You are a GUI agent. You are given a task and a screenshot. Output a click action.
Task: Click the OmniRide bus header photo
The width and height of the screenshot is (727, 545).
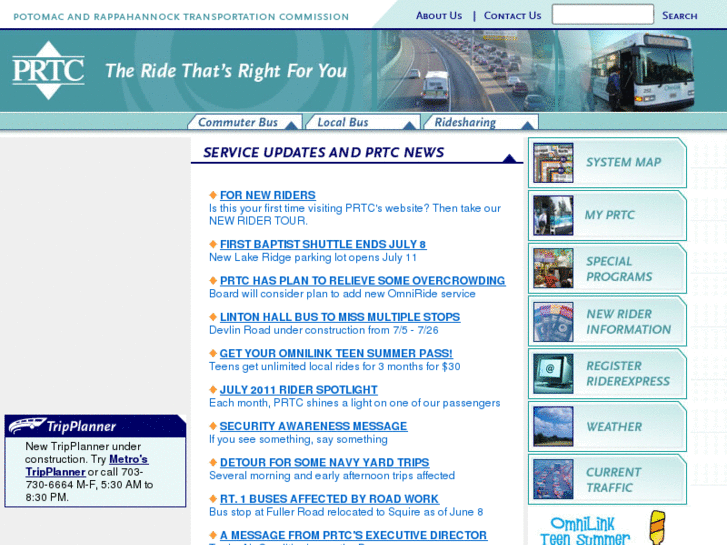pyautogui.click(x=642, y=71)
